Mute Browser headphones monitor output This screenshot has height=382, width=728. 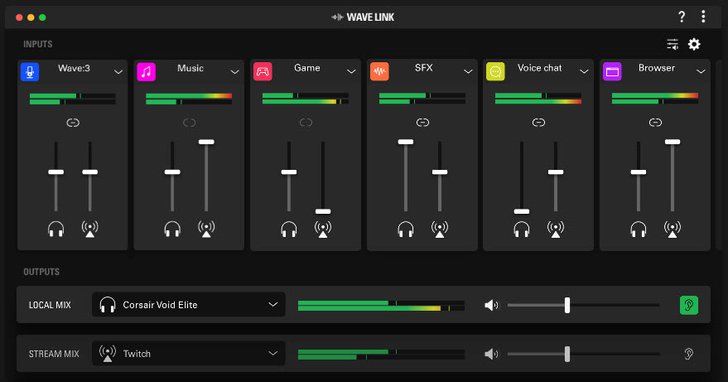pyautogui.click(x=638, y=229)
